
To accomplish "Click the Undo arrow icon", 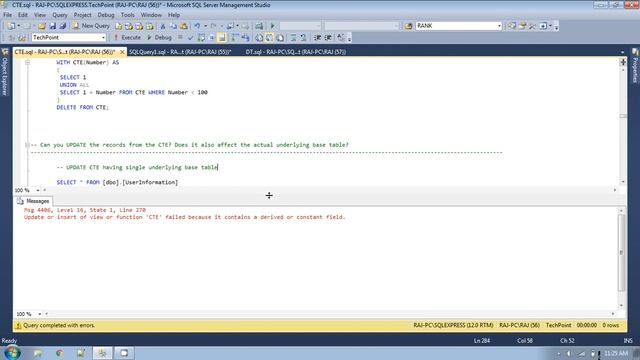I will point(197,26).
